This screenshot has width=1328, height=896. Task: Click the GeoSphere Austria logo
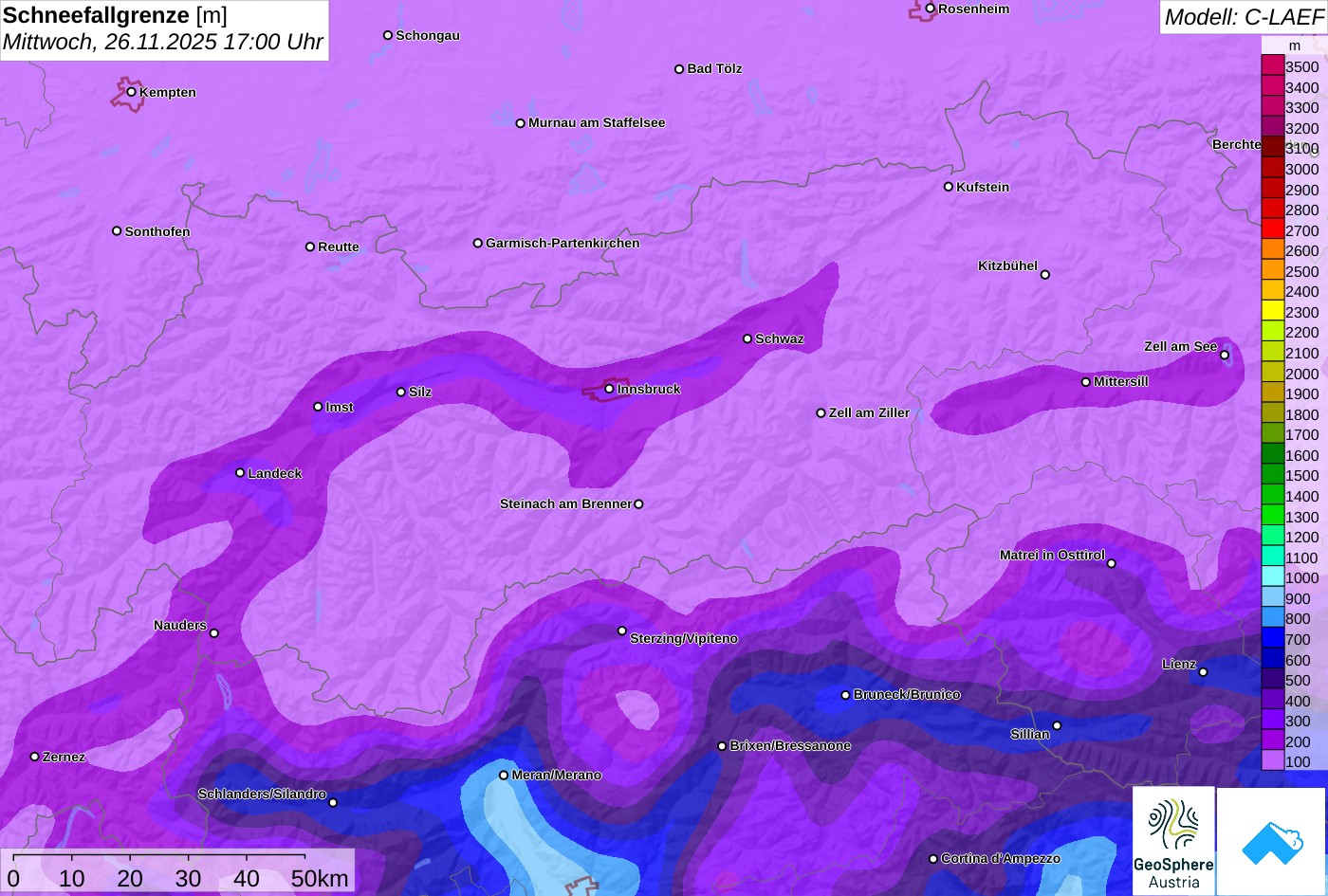coord(1173,841)
